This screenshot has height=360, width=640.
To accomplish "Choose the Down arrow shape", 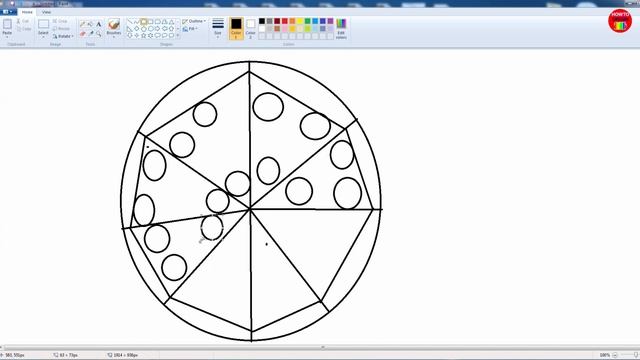I will tap(130, 36).
